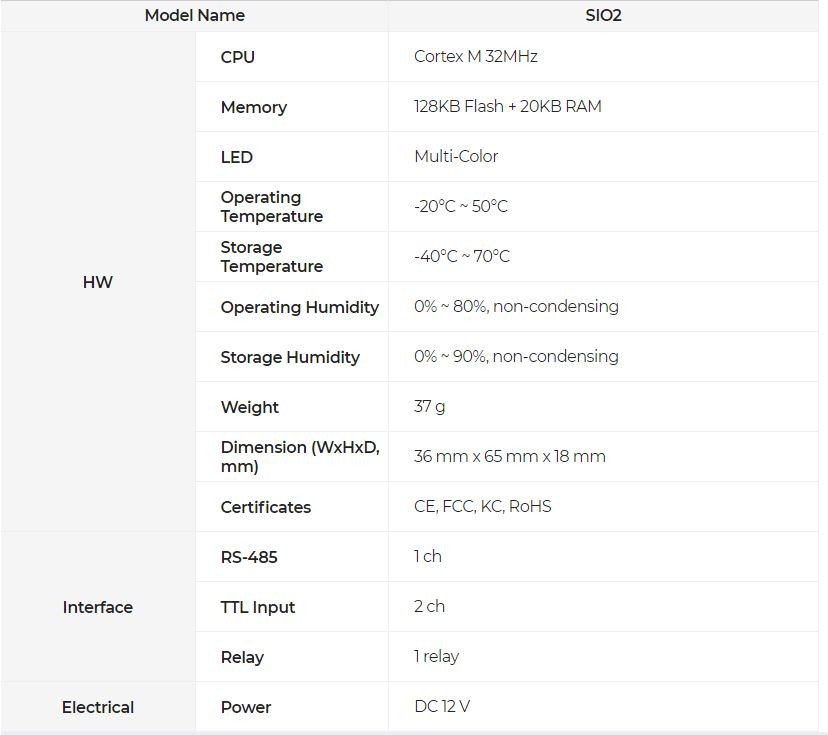The width and height of the screenshot is (828, 735).
Task: Select the "0% ~ 90%, non-condensing" value
Action: (516, 356)
